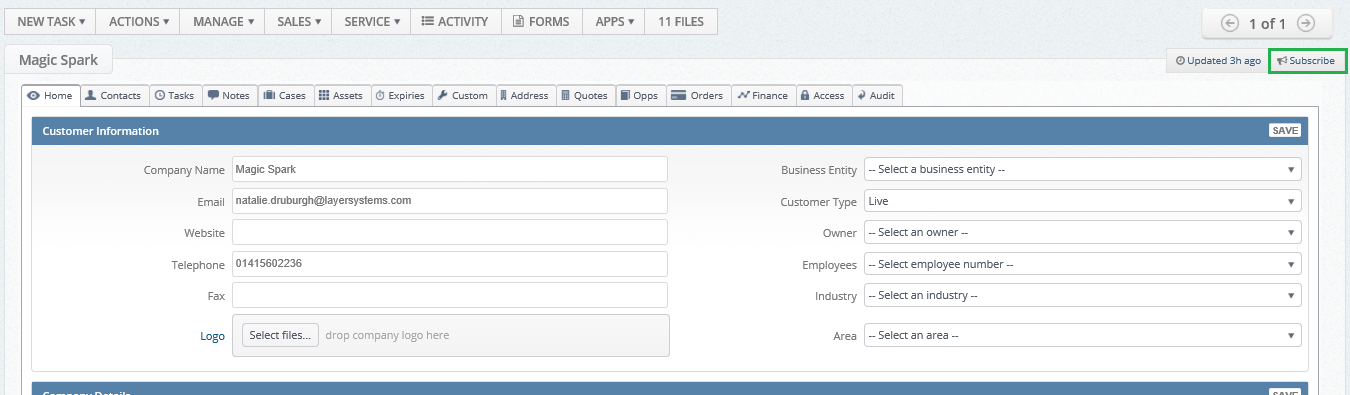The height and width of the screenshot is (395, 1350).
Task: Switch to the Contacts tab
Action: click(113, 95)
